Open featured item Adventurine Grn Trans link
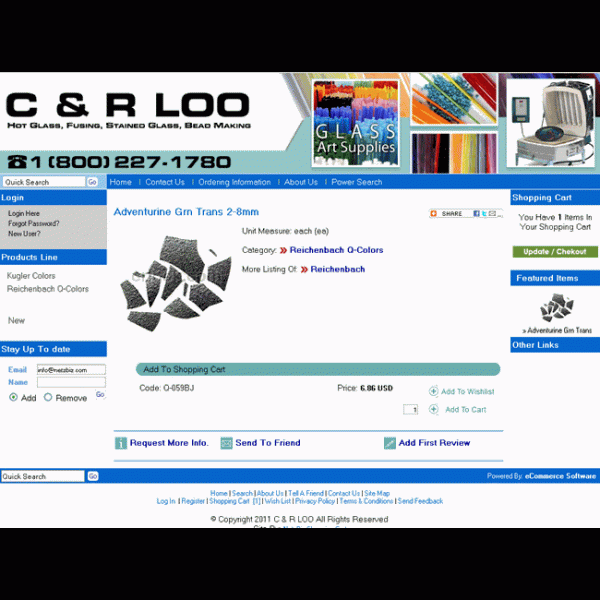 coord(557,330)
